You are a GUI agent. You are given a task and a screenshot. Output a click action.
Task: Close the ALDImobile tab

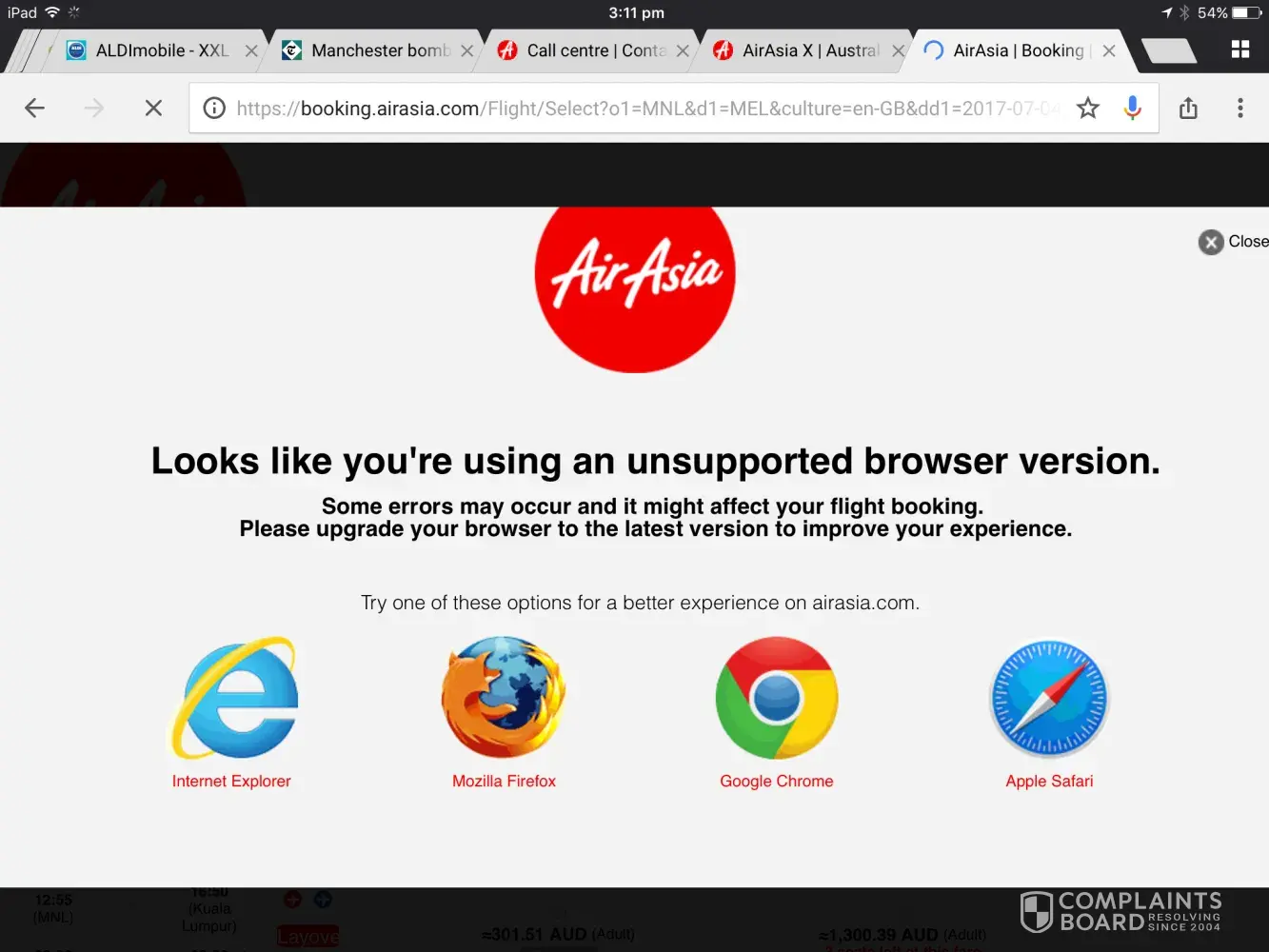pyautogui.click(x=251, y=51)
